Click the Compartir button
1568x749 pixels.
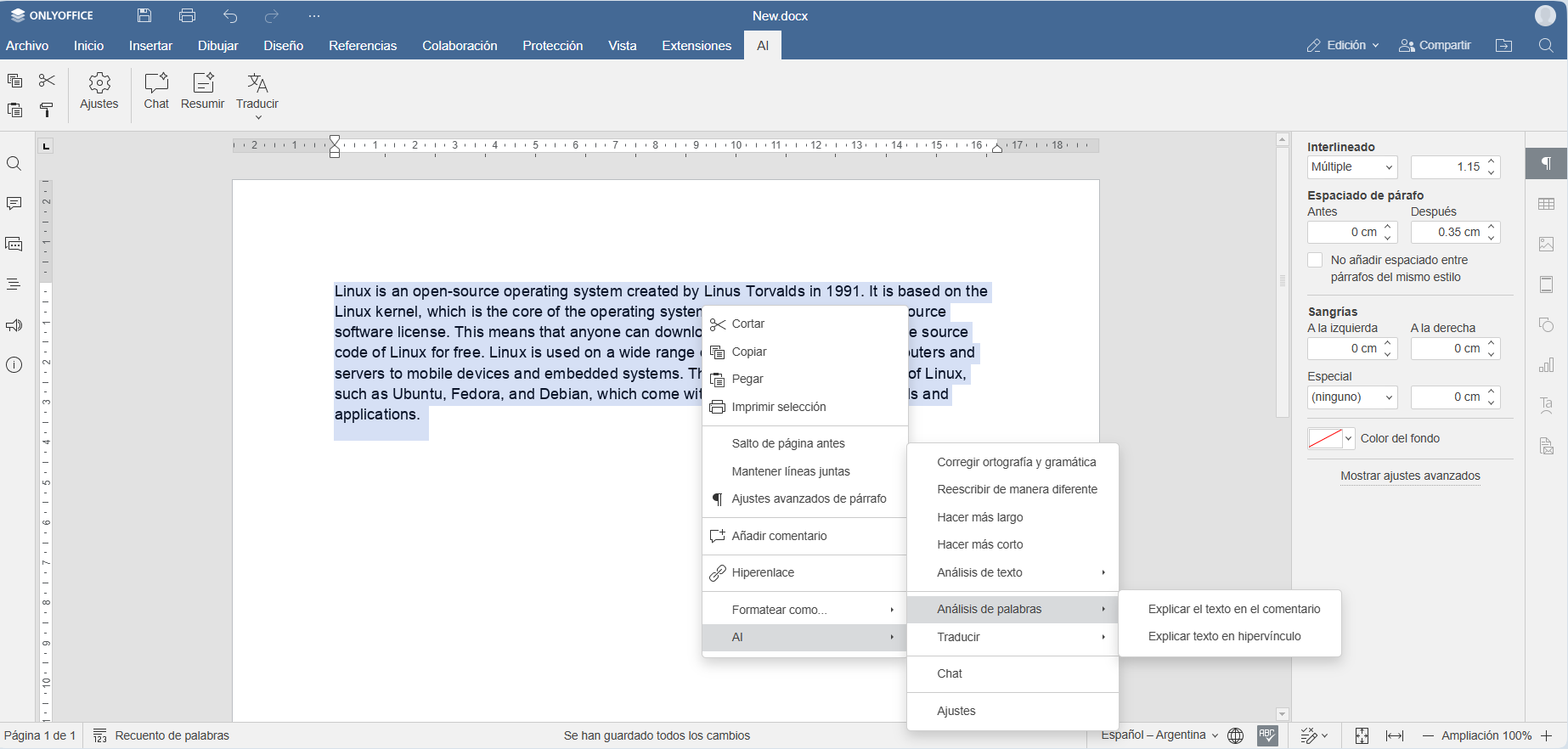coord(1435,45)
